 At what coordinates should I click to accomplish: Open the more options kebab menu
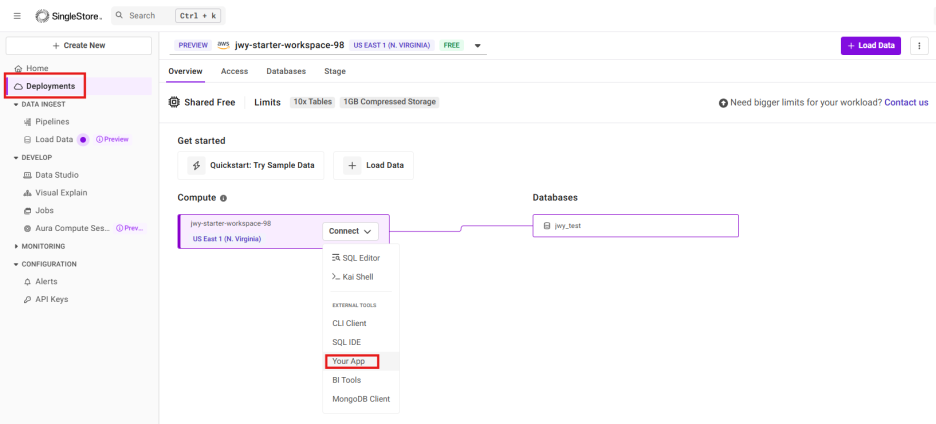pyautogui.click(x=919, y=45)
